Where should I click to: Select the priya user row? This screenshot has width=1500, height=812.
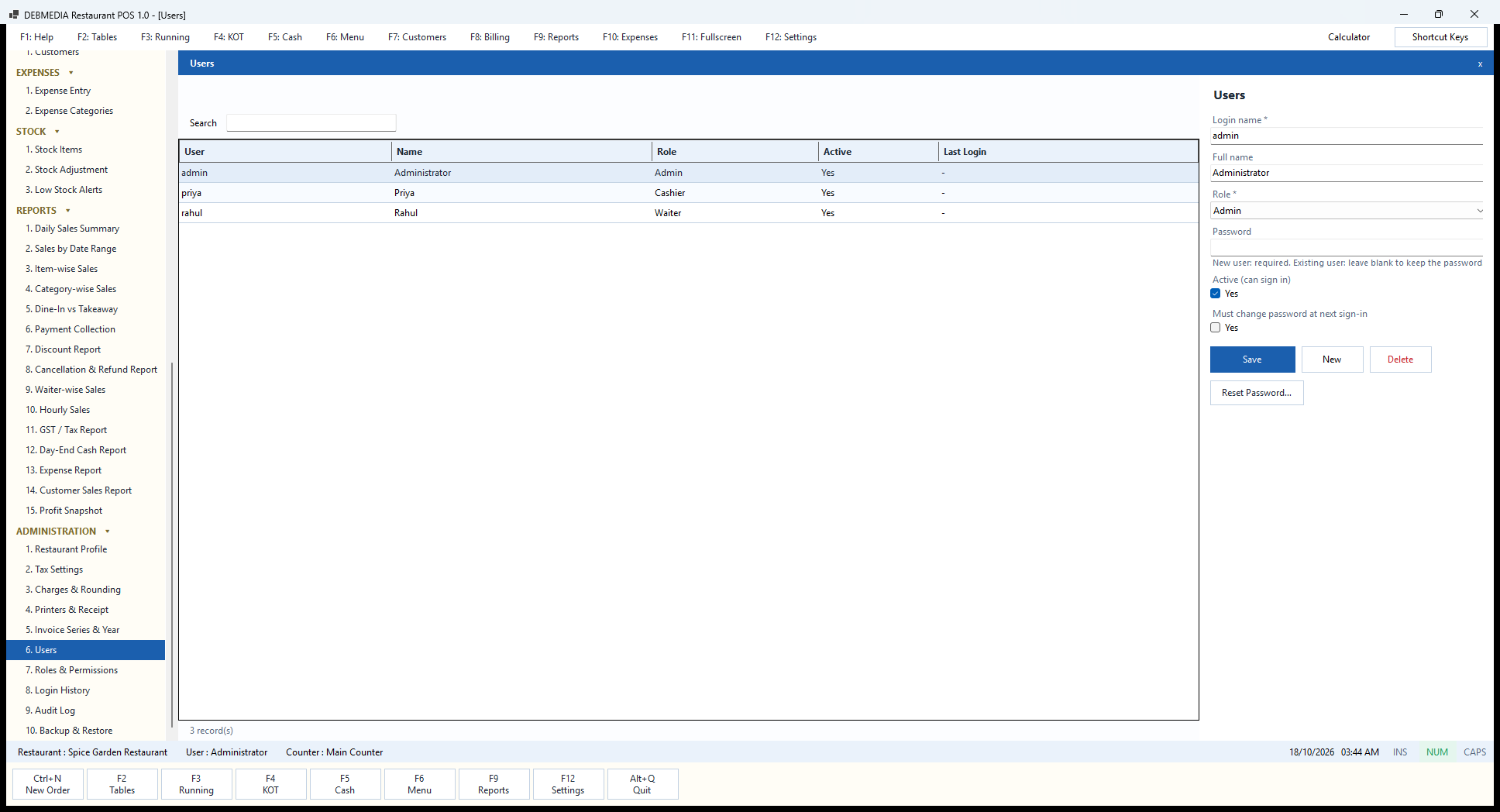click(689, 193)
